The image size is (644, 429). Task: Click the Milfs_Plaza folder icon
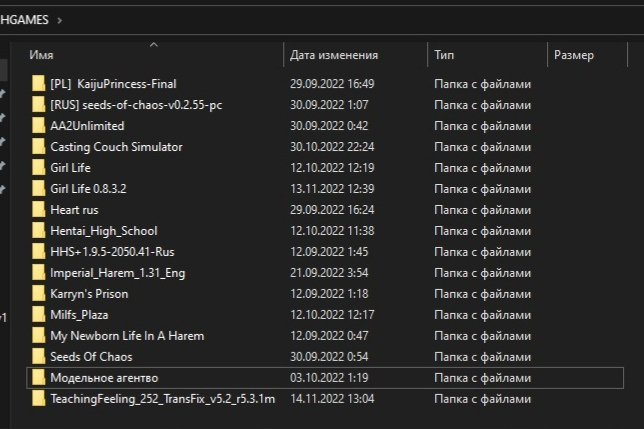(39, 314)
